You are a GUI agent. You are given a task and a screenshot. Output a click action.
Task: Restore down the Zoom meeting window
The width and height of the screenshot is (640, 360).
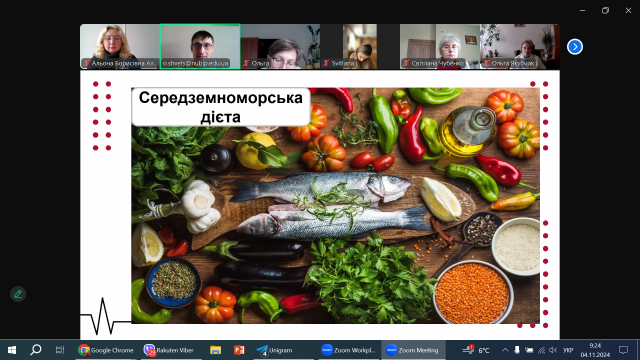click(605, 11)
